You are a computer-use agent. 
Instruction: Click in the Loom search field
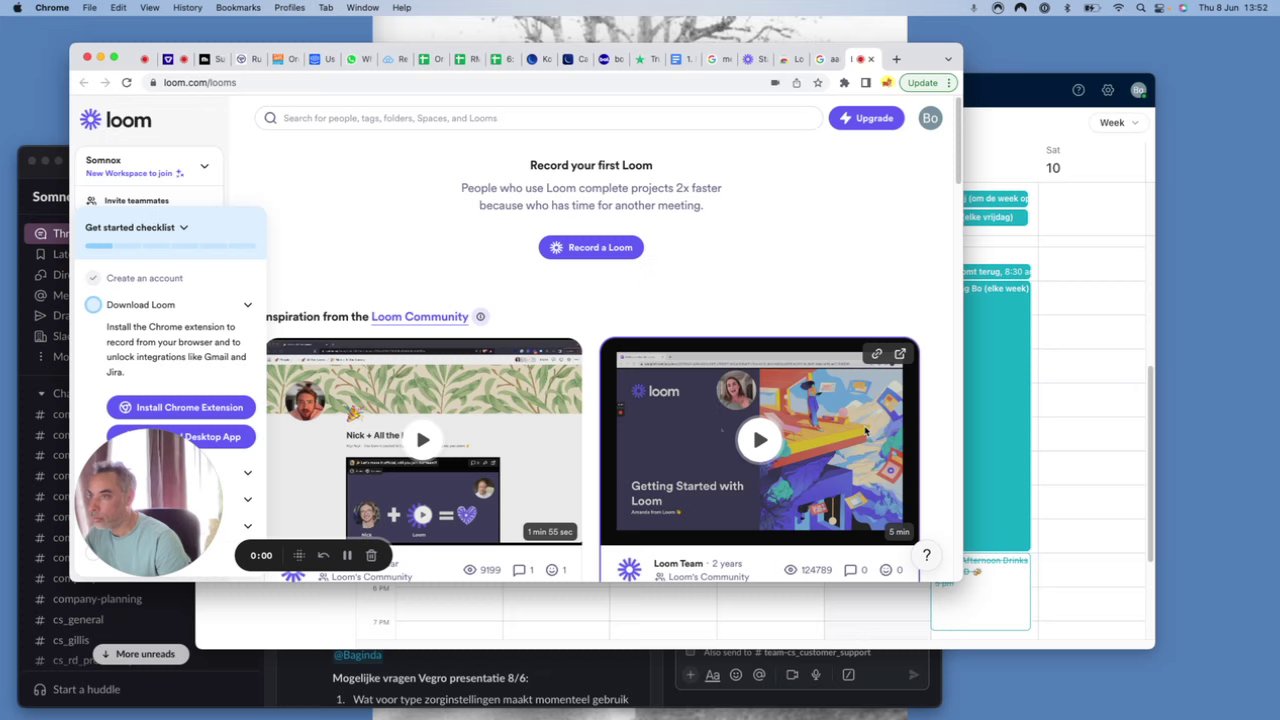pyautogui.click(x=540, y=118)
